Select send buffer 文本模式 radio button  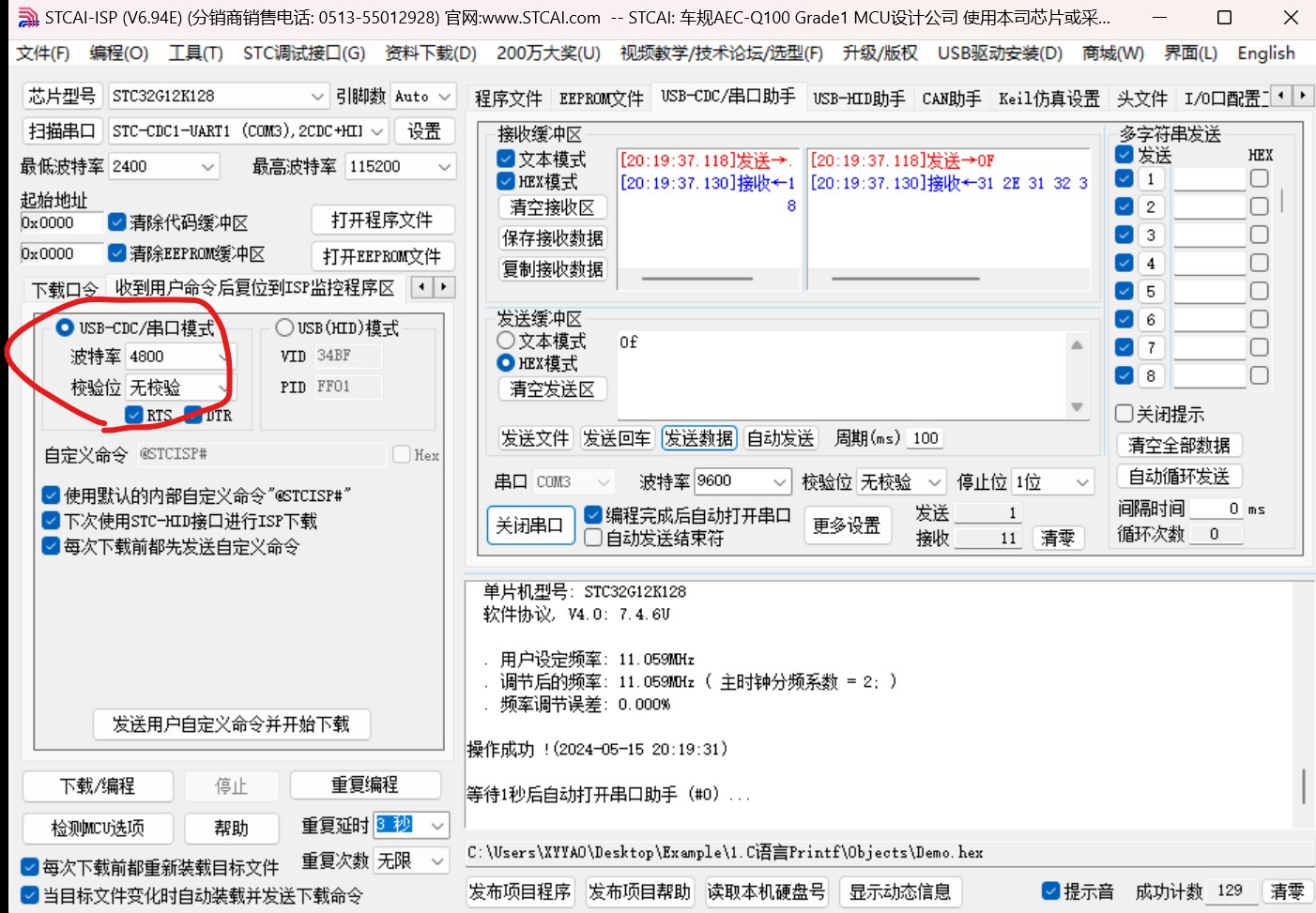point(506,341)
